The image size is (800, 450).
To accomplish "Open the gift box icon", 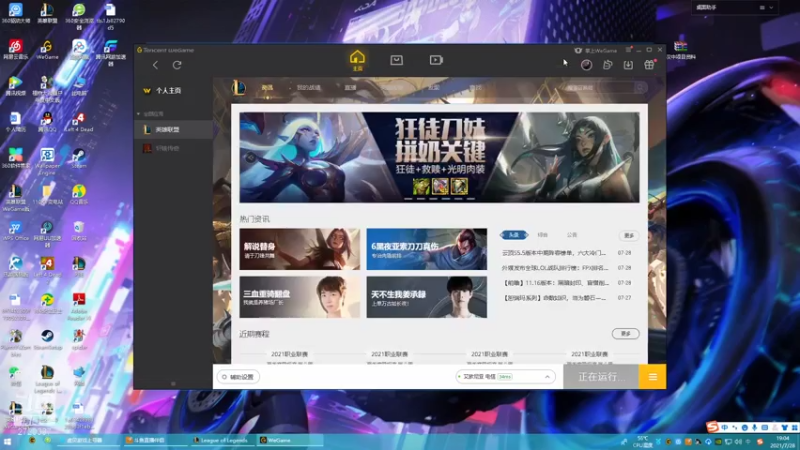I will (649, 65).
